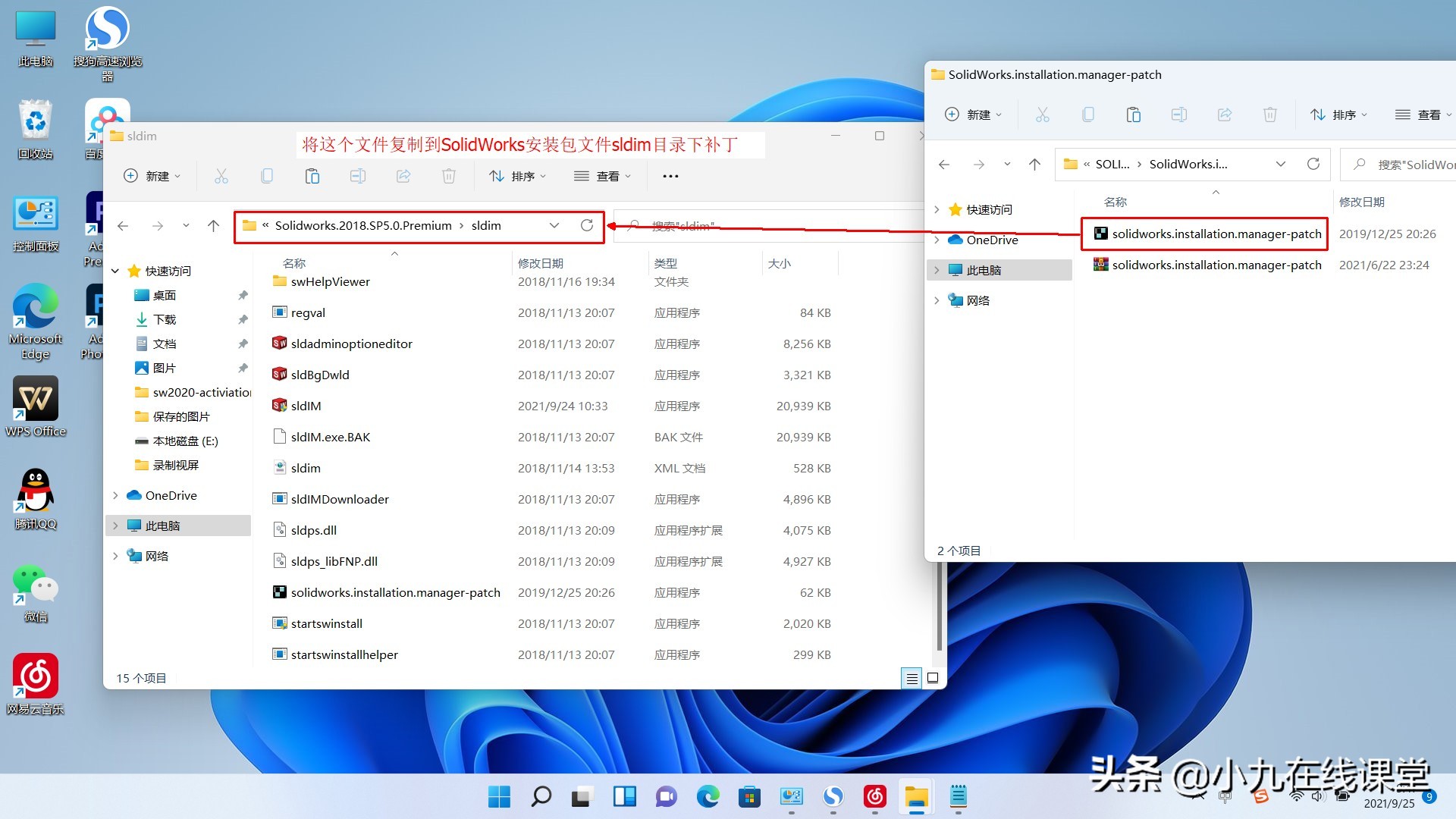The image size is (1456, 819).
Task: Open the 新建 menu in the left window
Action: (152, 176)
